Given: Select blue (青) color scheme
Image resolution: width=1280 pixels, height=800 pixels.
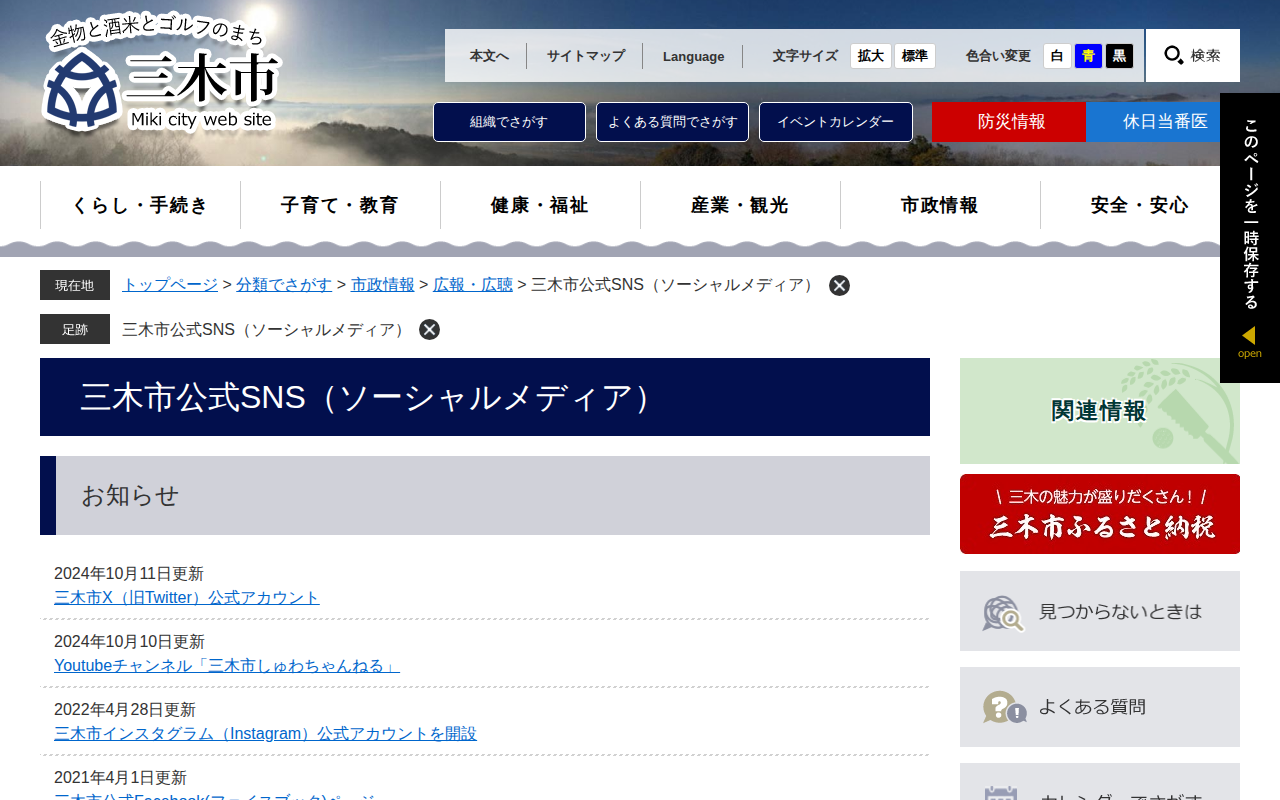Looking at the screenshot, I should click(1088, 56).
